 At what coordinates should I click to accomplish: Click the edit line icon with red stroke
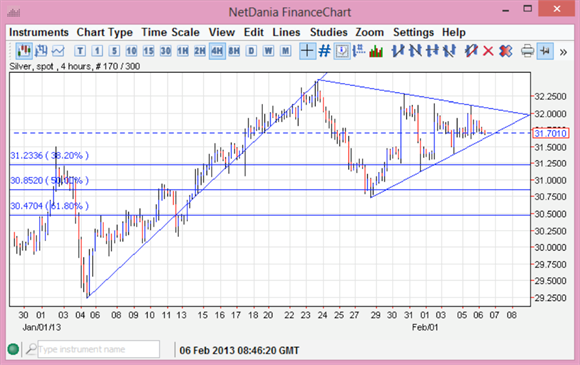(471, 51)
